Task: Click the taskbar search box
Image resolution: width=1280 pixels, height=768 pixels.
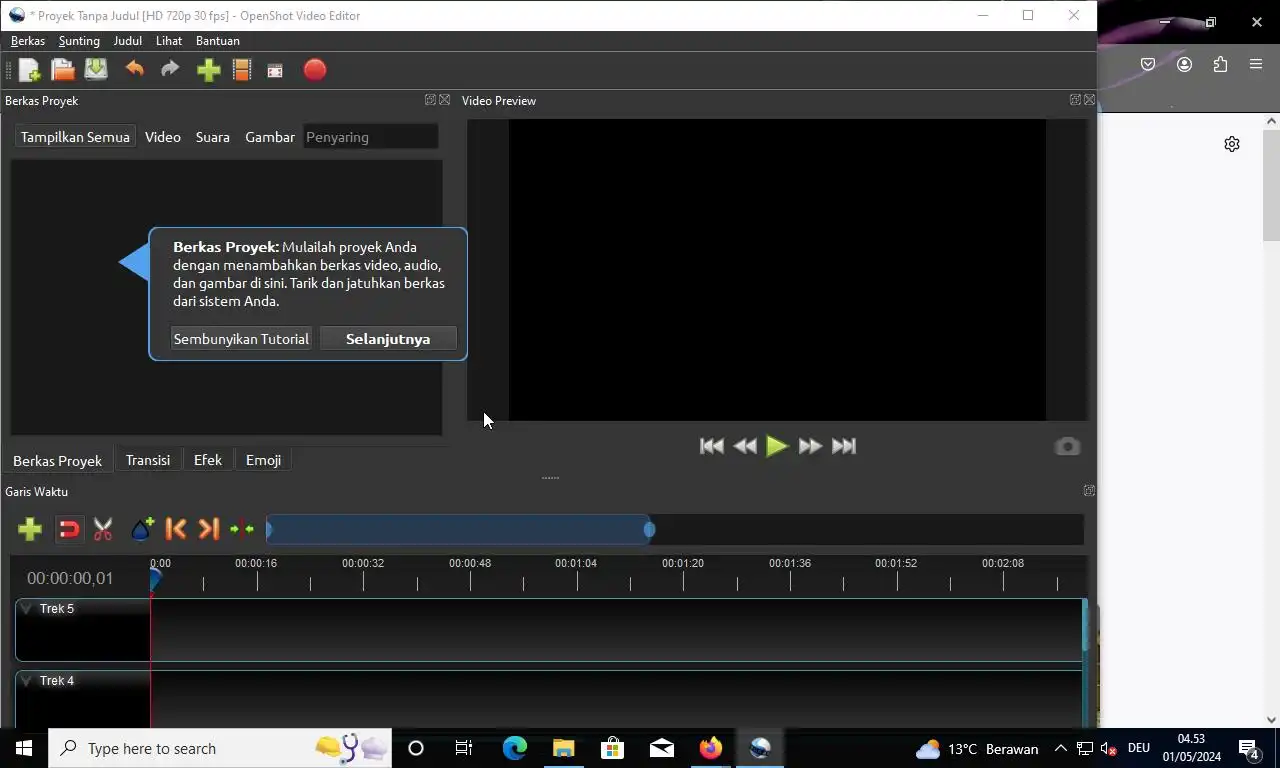Action: coord(220,748)
